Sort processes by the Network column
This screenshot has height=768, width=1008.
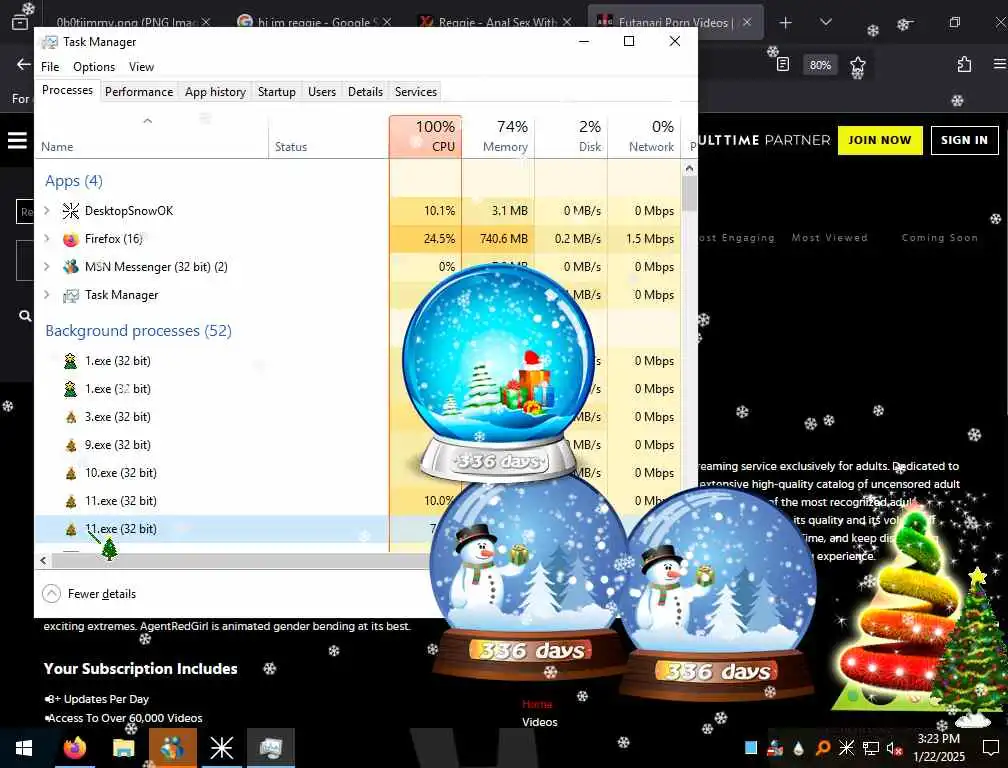644,136
